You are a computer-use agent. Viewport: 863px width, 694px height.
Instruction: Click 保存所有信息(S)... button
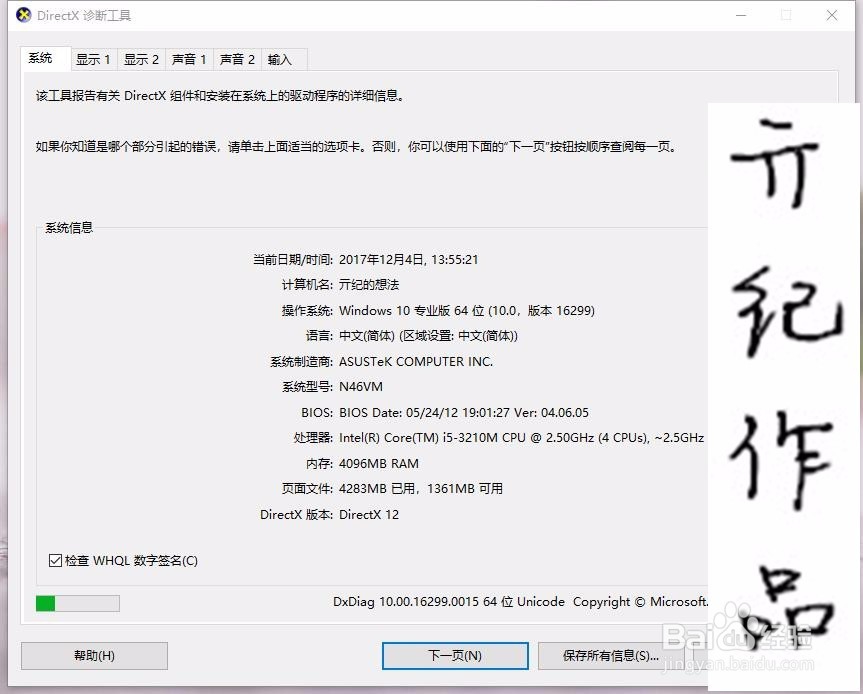pyautogui.click(x=611, y=655)
